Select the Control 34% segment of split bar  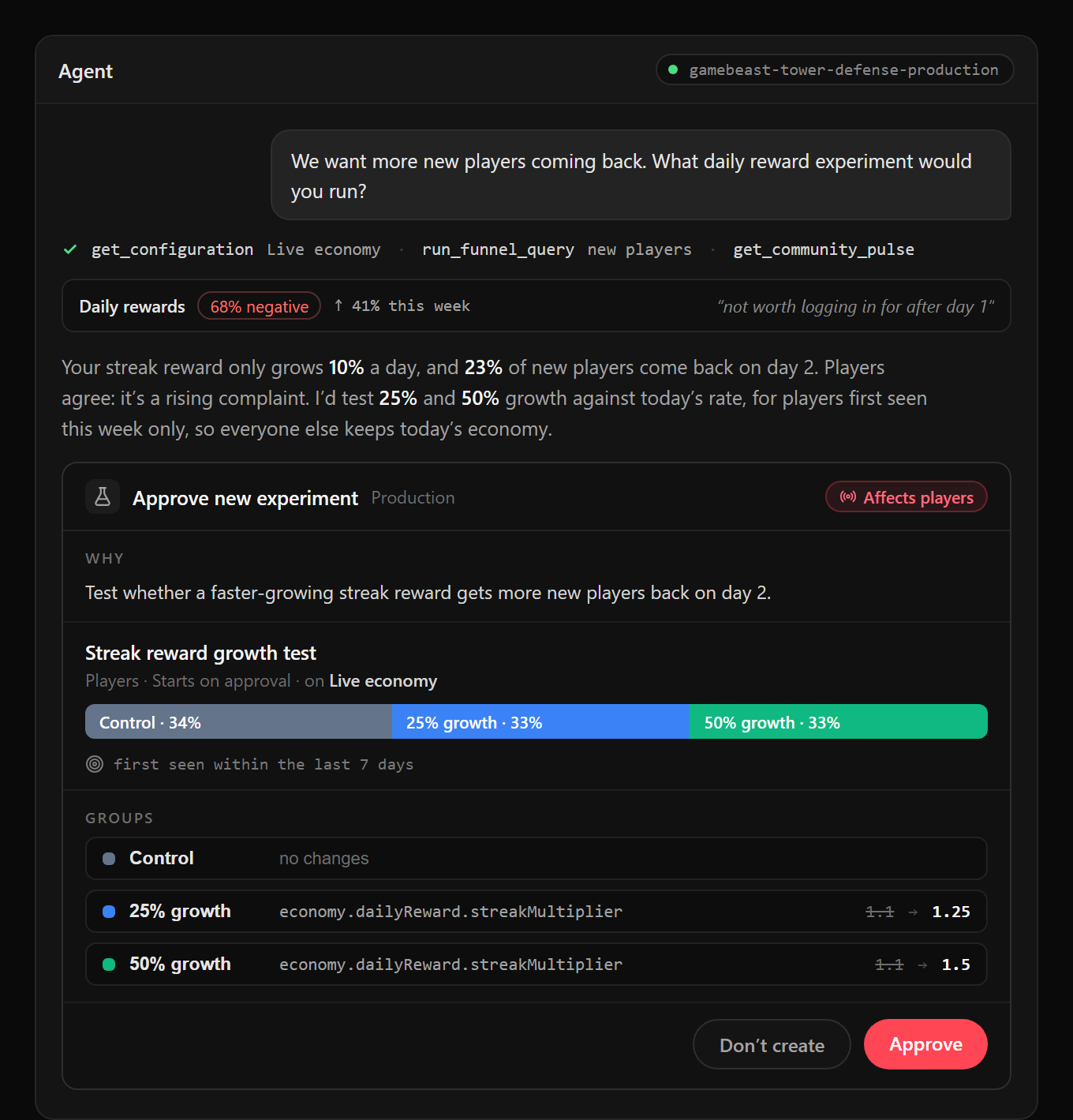click(x=238, y=722)
